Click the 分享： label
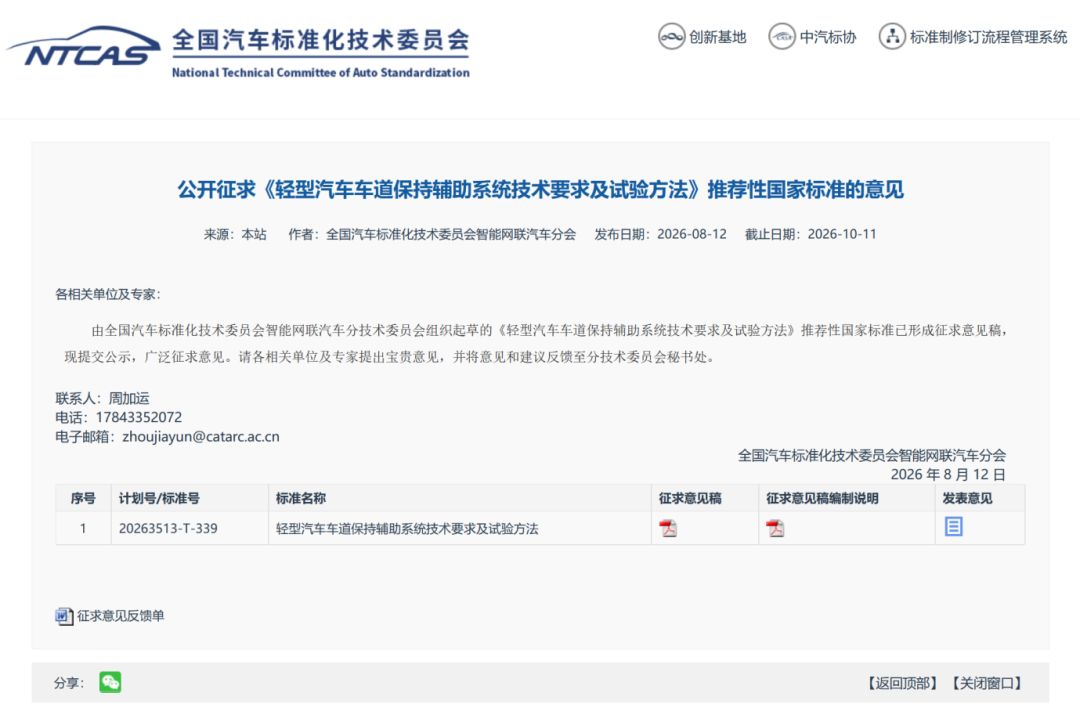This screenshot has width=1080, height=711. tap(69, 683)
